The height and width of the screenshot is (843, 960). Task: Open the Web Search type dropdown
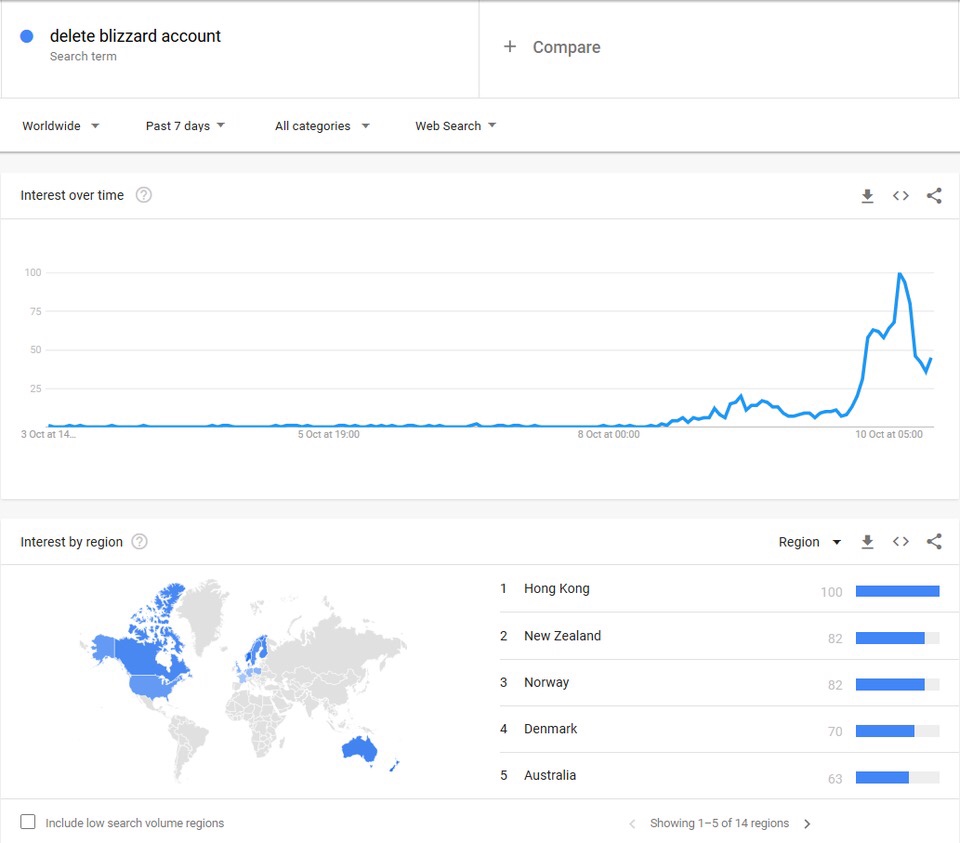(x=456, y=126)
